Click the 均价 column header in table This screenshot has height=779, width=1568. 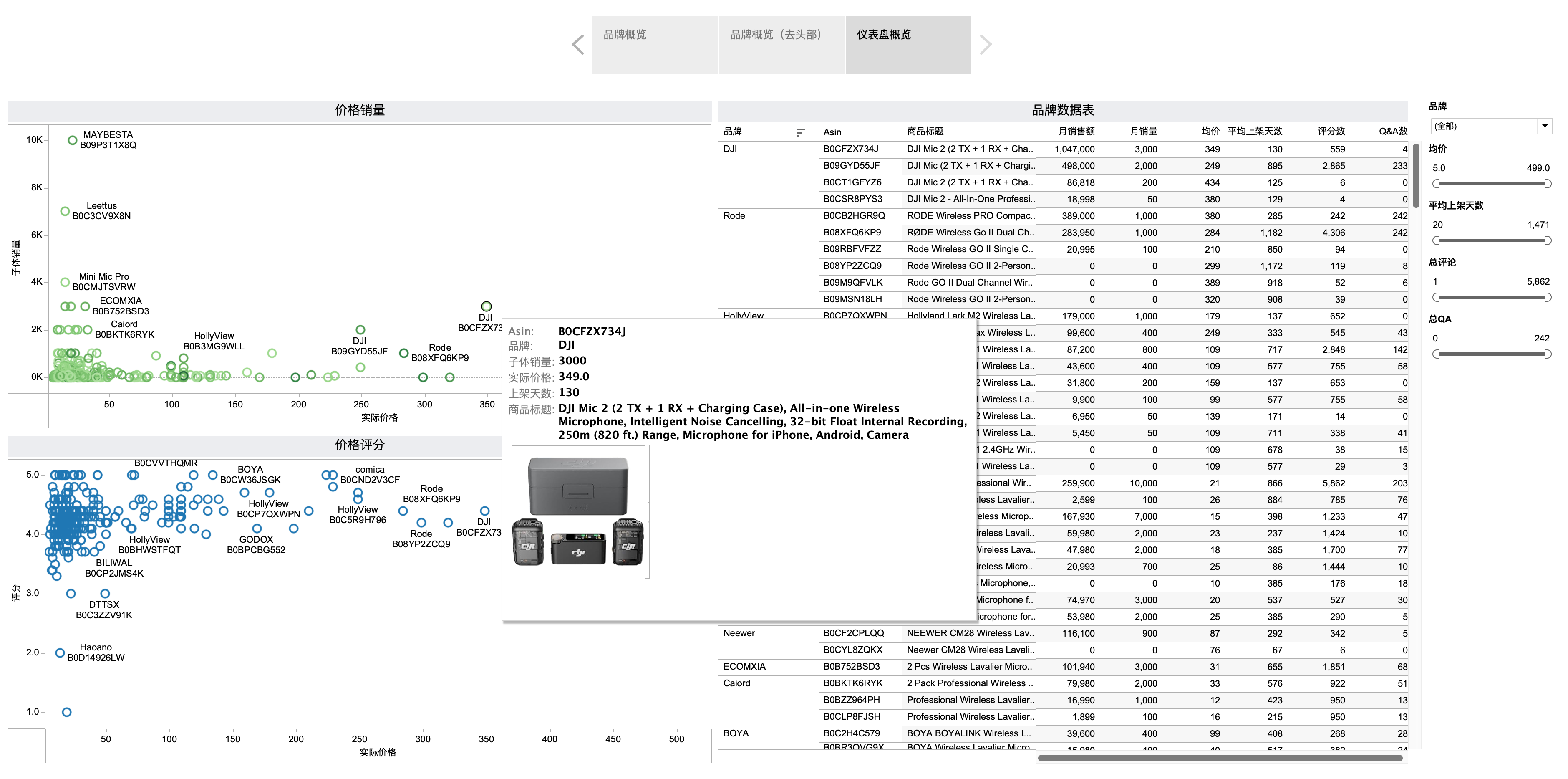click(x=1210, y=132)
